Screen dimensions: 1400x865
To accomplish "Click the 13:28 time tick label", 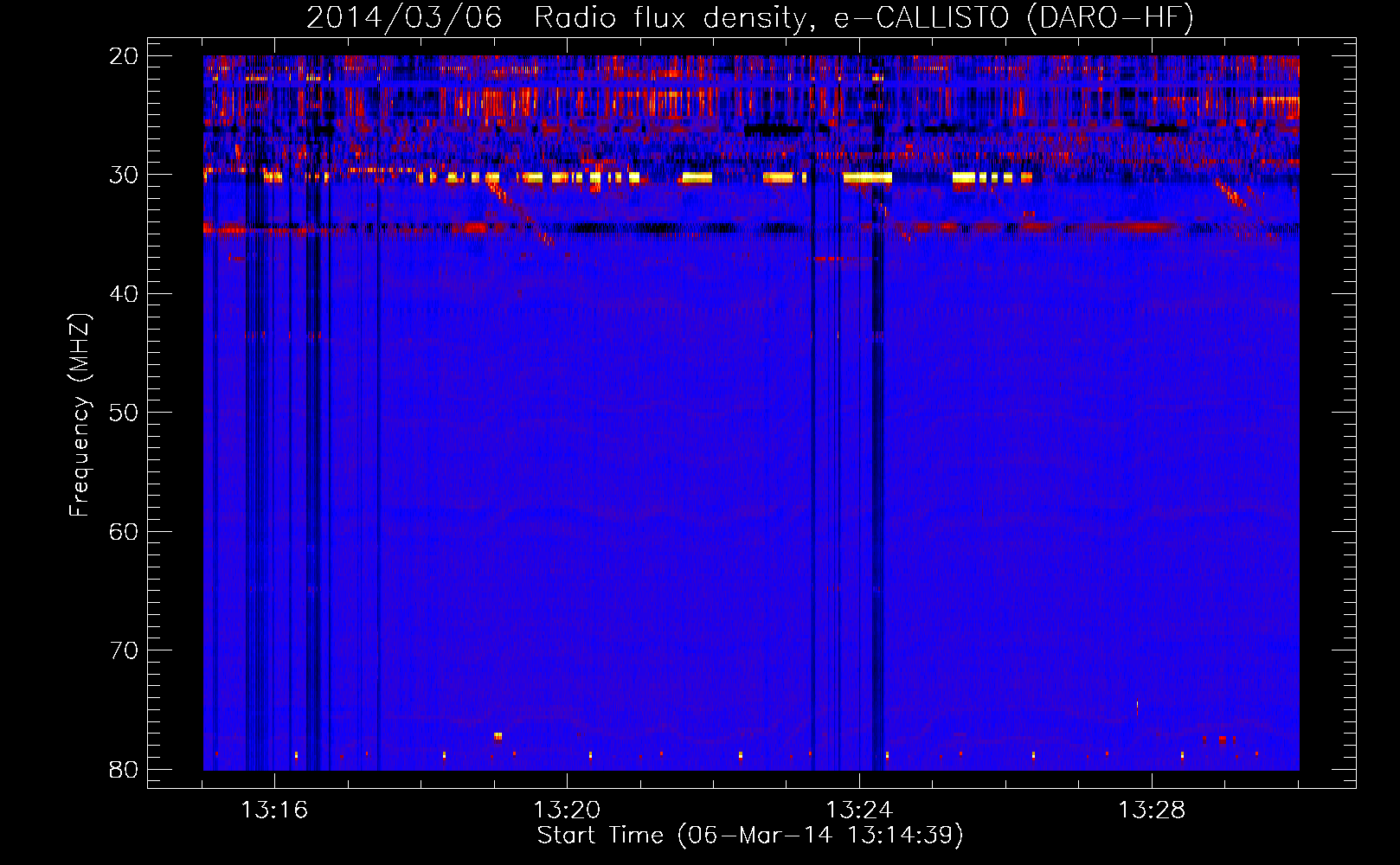I will pyautogui.click(x=1152, y=811).
